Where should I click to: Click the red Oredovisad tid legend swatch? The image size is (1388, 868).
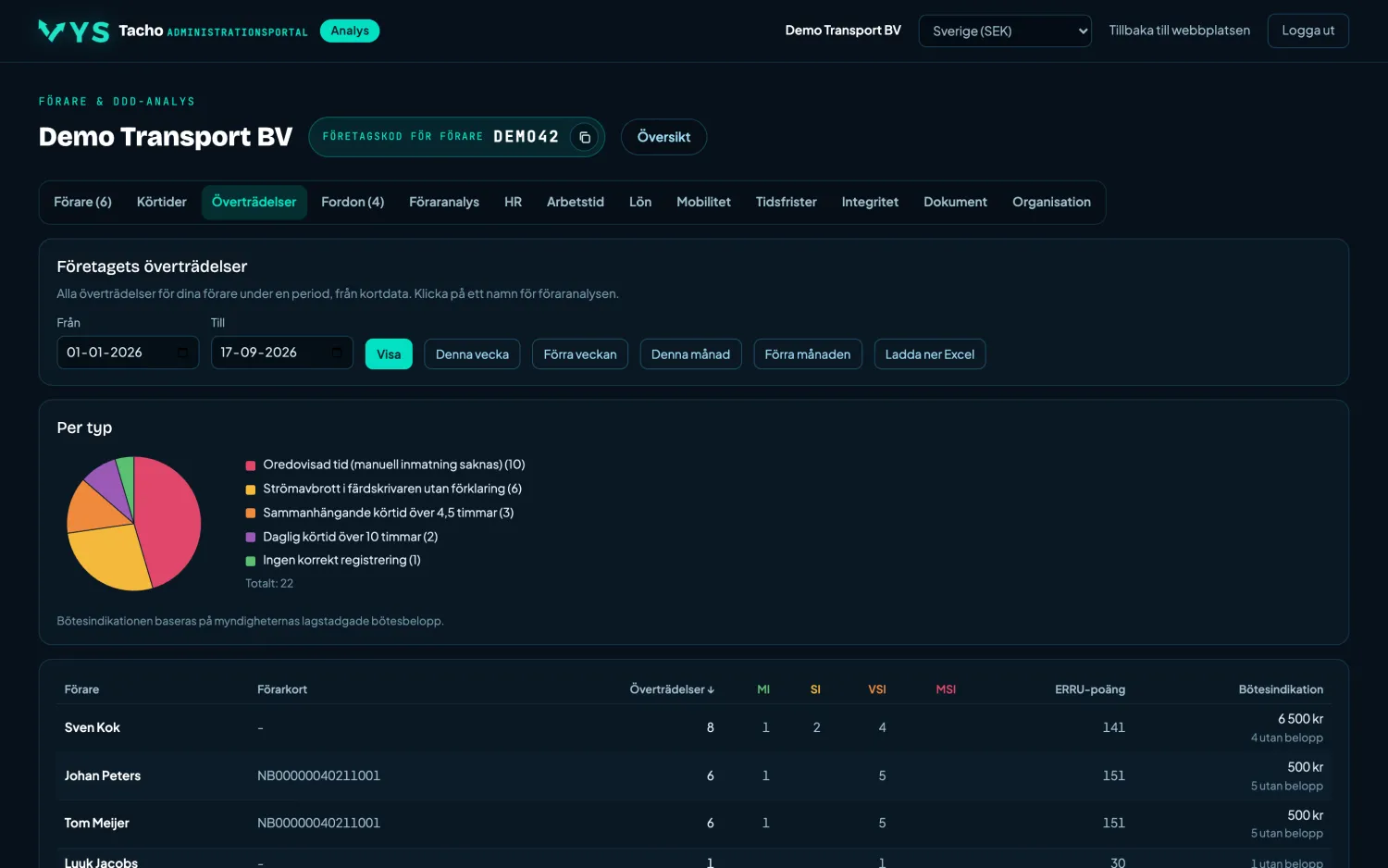point(251,465)
